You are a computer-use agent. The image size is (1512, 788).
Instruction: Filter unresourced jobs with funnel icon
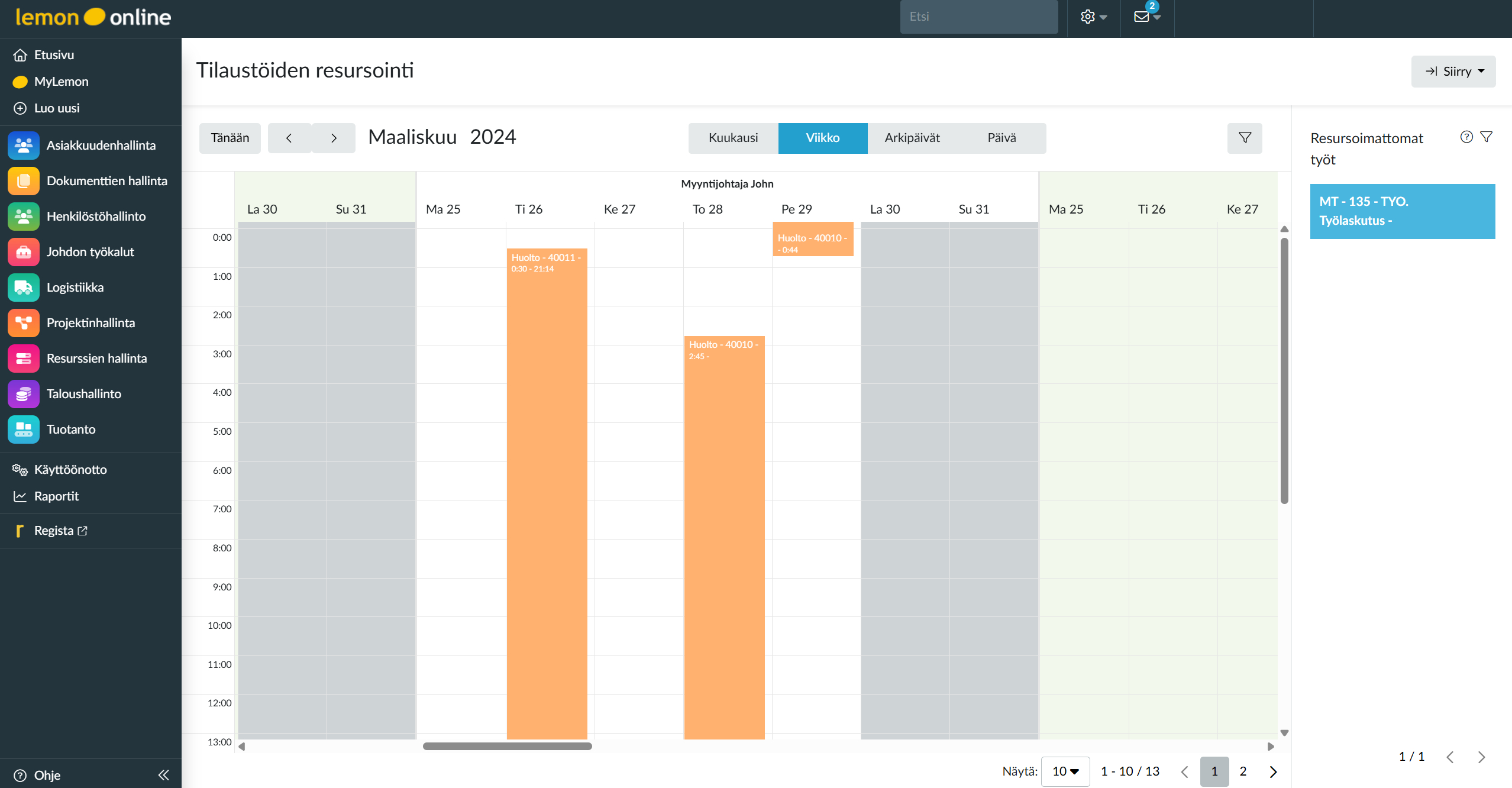[x=1487, y=137]
